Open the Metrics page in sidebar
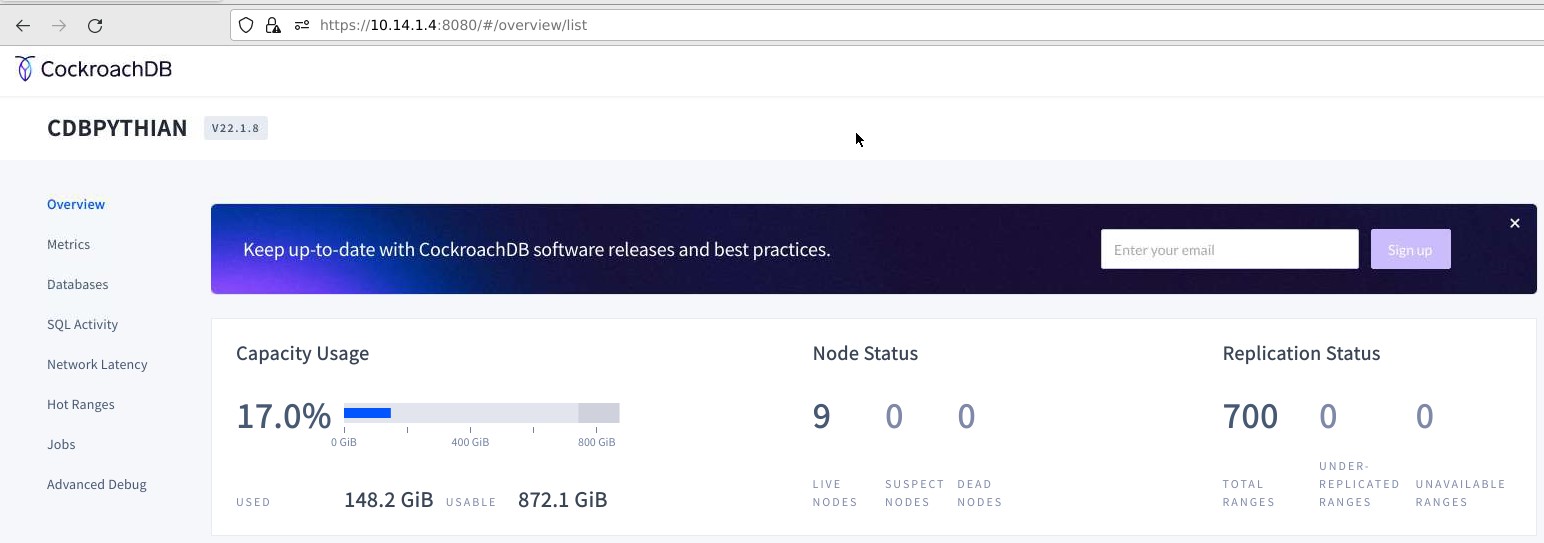The width and height of the screenshot is (1544, 543). [x=68, y=244]
